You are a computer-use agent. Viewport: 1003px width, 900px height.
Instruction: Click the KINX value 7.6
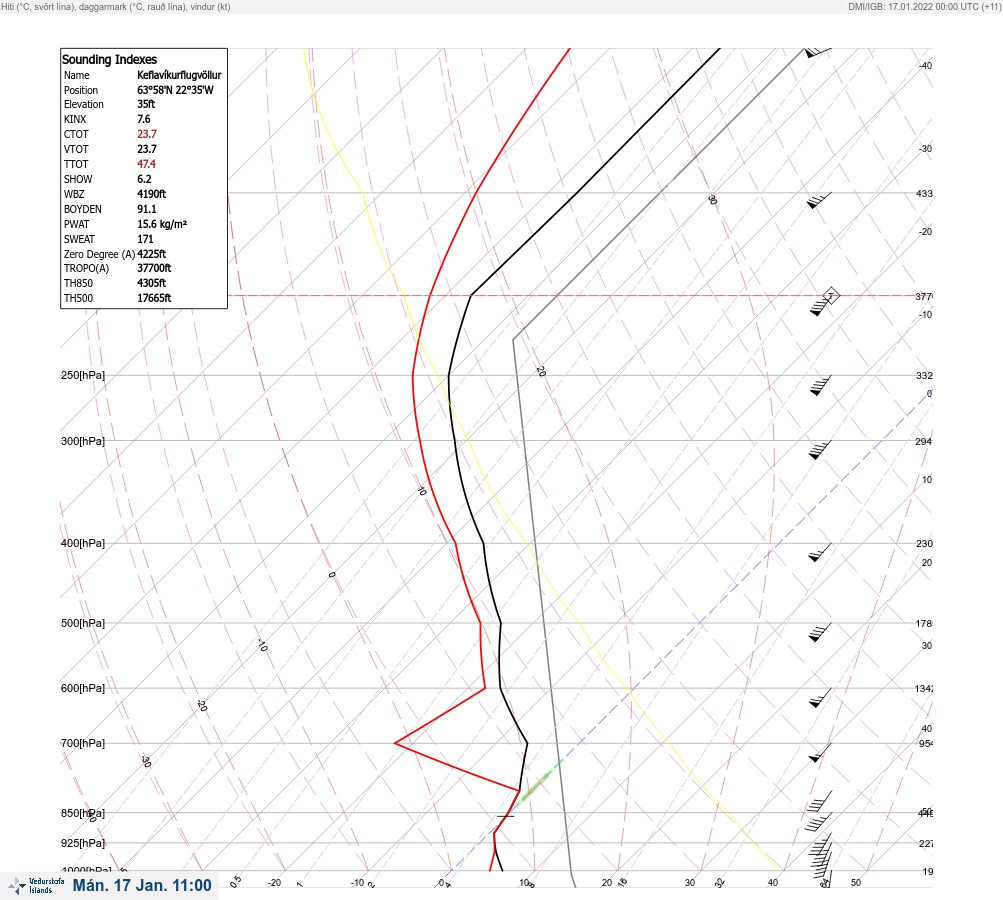point(144,119)
